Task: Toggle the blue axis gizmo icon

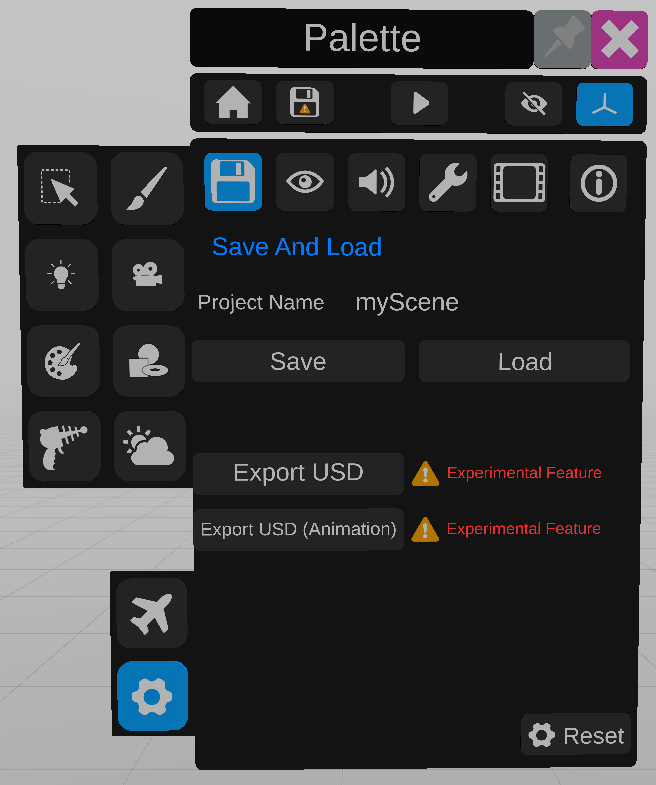Action: pyautogui.click(x=604, y=104)
